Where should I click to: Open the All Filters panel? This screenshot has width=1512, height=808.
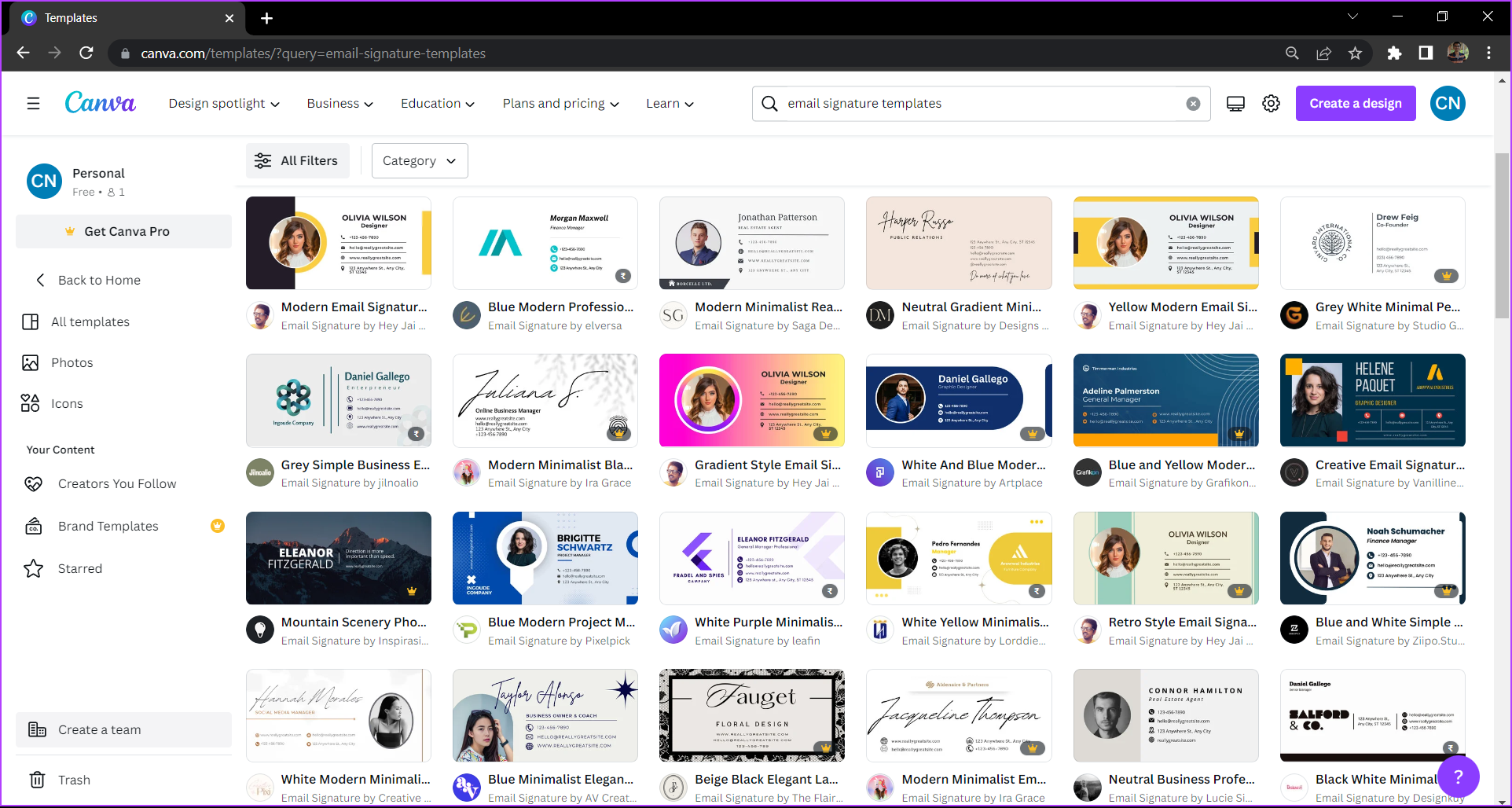297,161
